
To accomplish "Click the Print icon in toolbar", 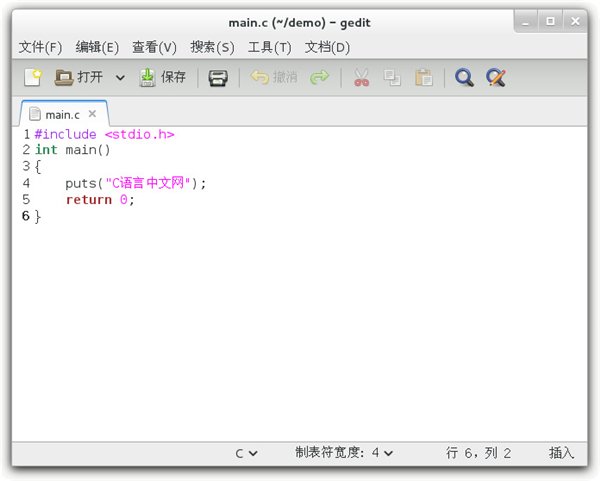I will (218, 77).
